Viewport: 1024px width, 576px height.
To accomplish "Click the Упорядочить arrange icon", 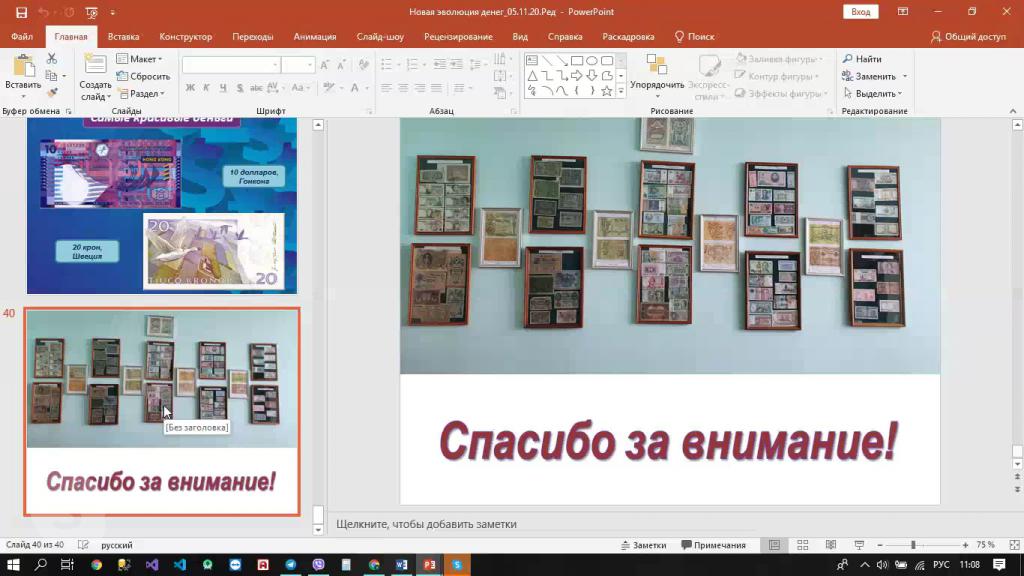I will (x=657, y=66).
